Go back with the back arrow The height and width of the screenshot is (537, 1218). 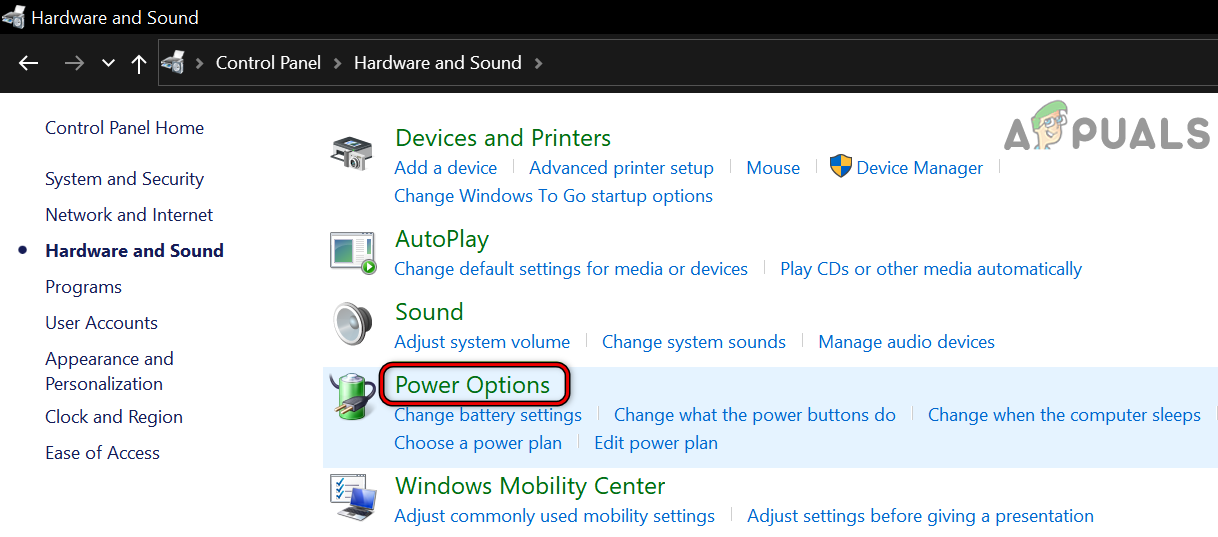pyautogui.click(x=28, y=63)
